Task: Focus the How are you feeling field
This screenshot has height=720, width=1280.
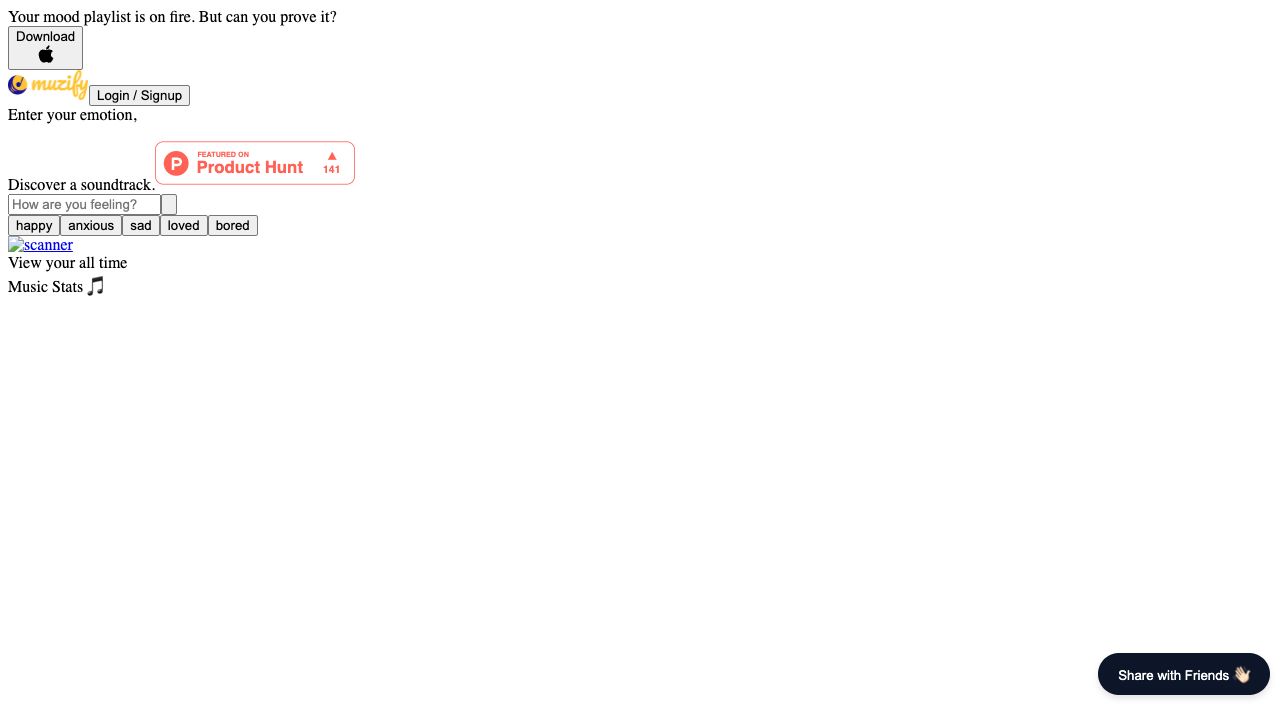Action: point(84,204)
